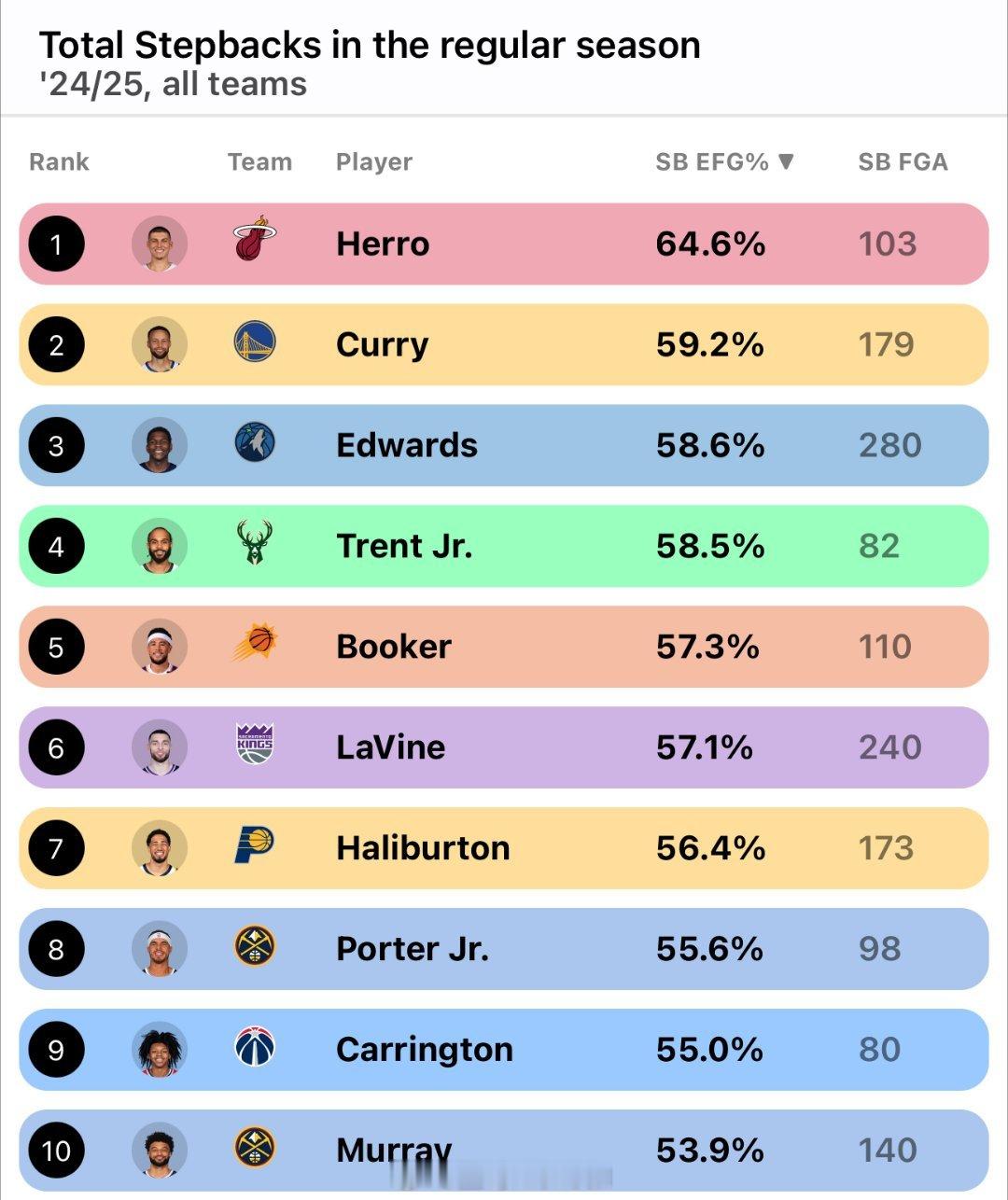The image size is (1008, 1200).
Task: Click the Haliburton player name
Action: [423, 848]
